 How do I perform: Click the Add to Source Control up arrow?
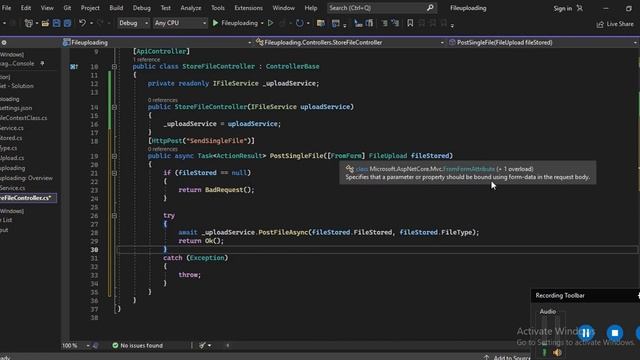coord(486,357)
